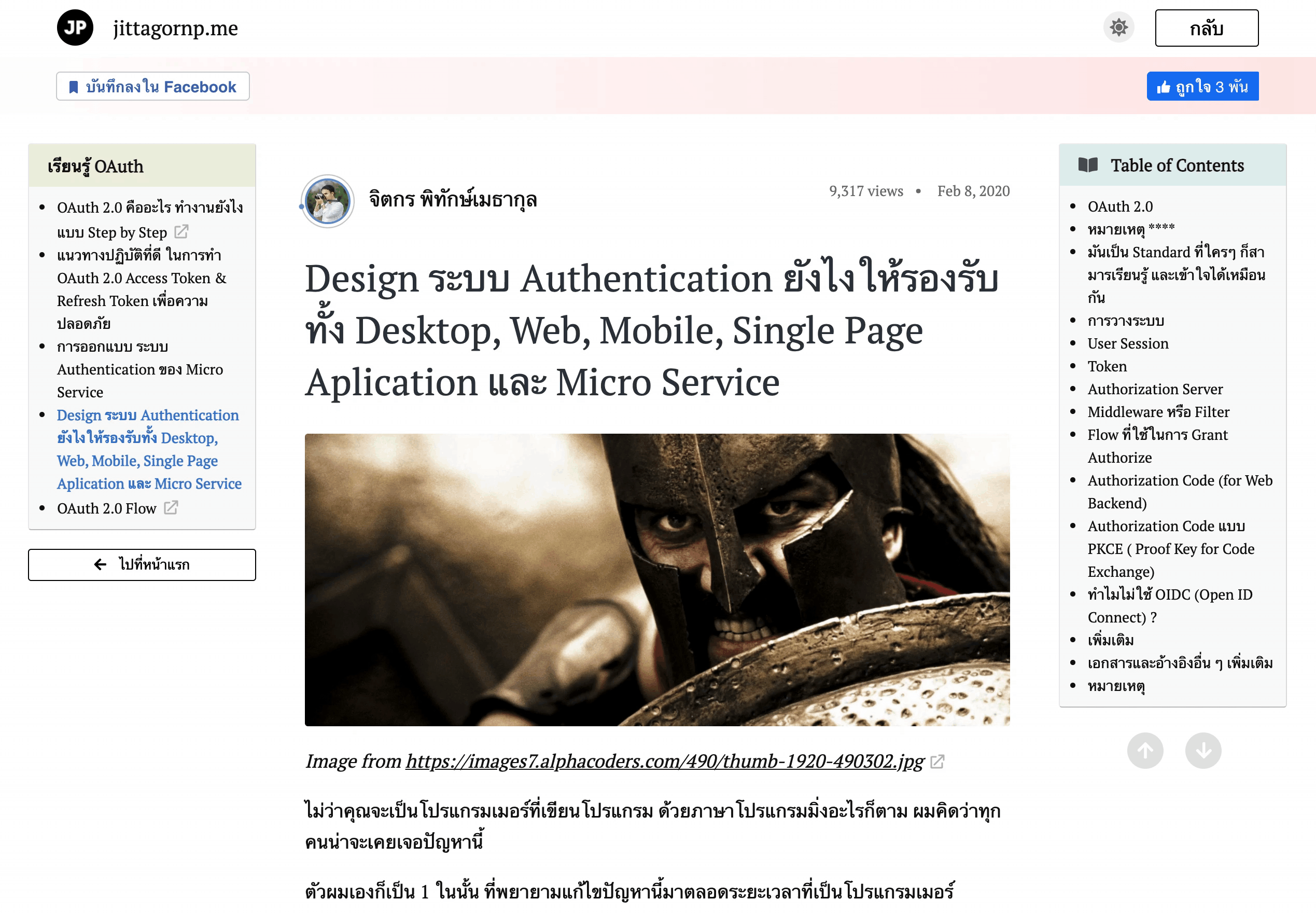
Task: Click external link icon beside OAuth 2.0 Flow
Action: (x=171, y=507)
